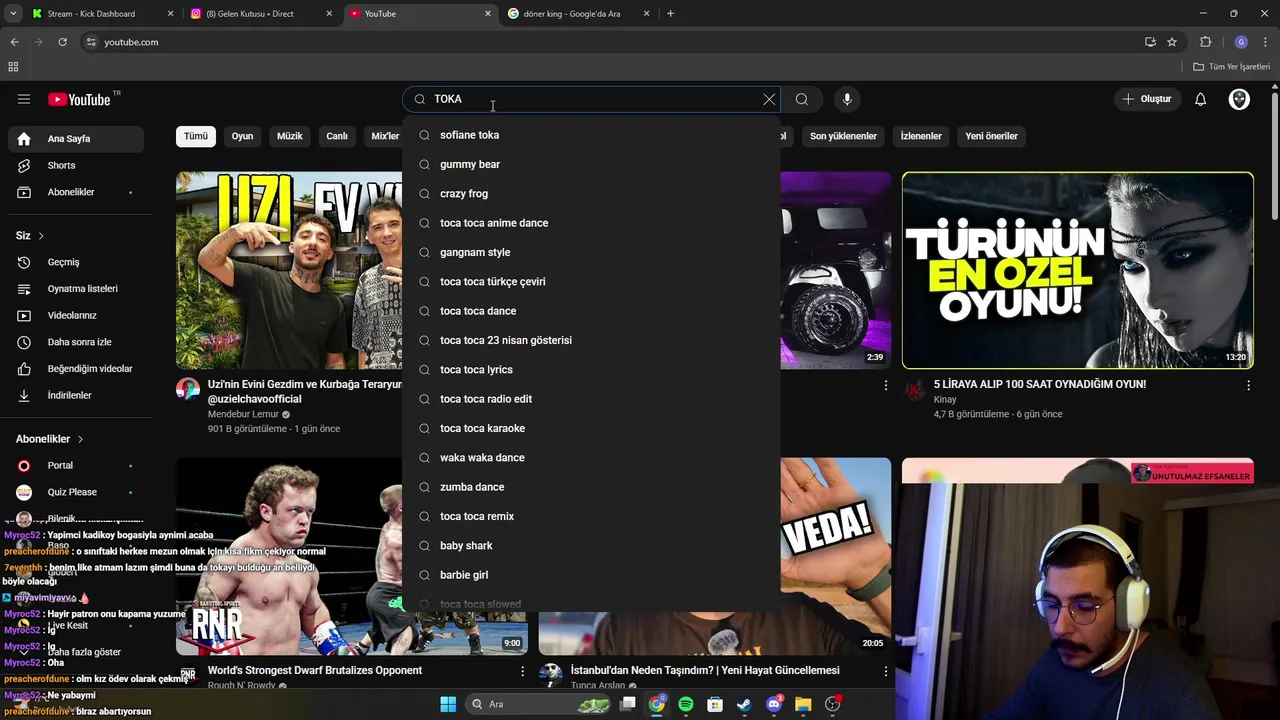Open the Portal channel subscription
1280x720 pixels.
tap(76, 465)
